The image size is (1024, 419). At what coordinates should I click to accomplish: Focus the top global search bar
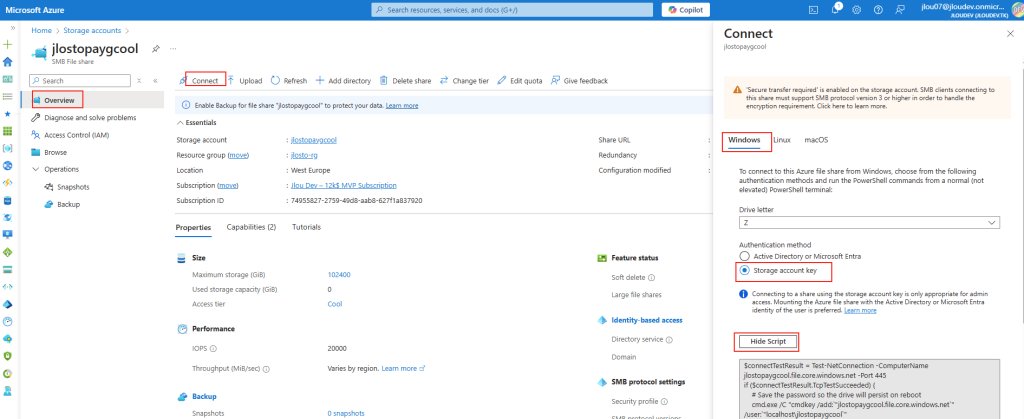tap(512, 10)
